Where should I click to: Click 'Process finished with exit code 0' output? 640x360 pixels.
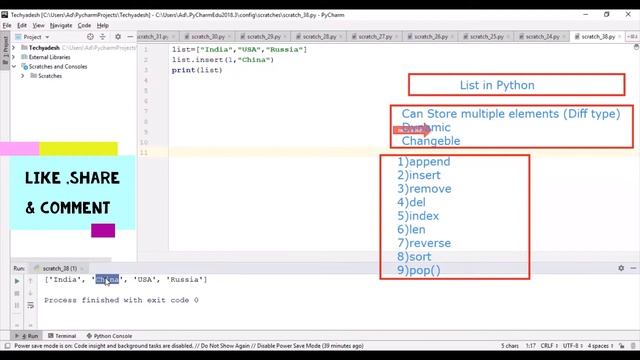click(121, 300)
